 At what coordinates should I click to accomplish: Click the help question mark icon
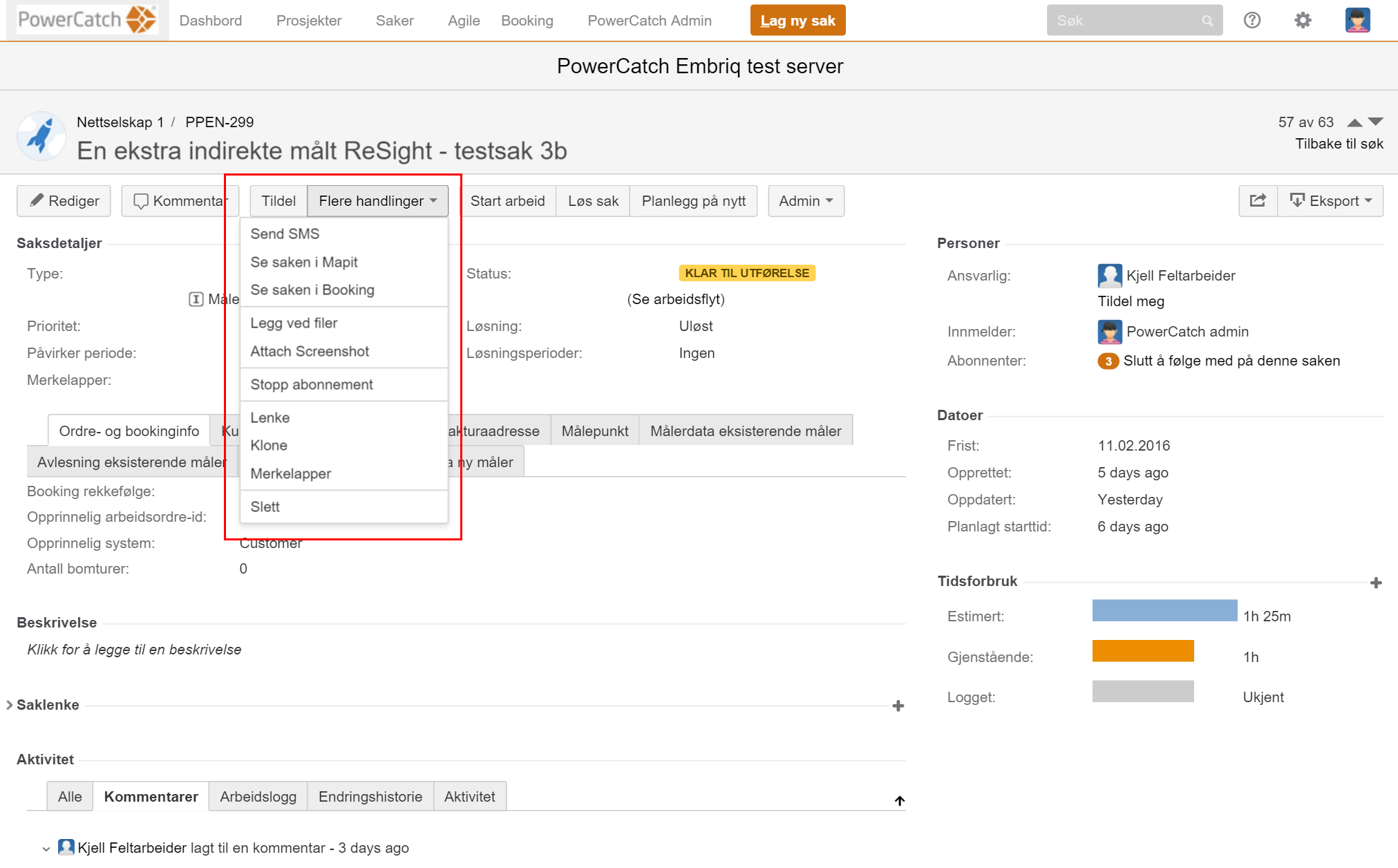click(1251, 21)
